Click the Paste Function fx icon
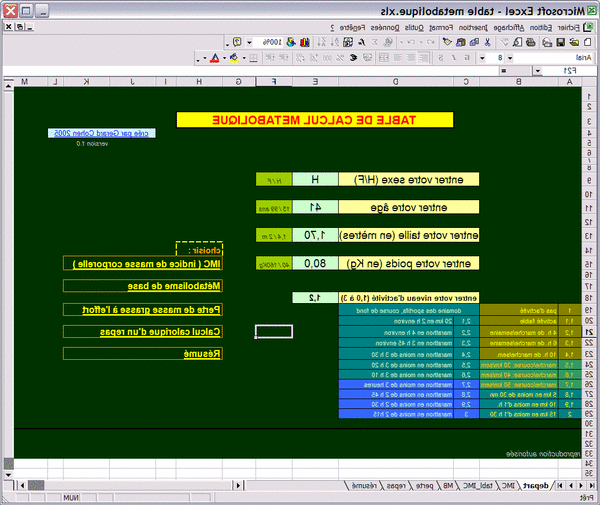The height and width of the screenshot is (505, 600). [362, 42]
